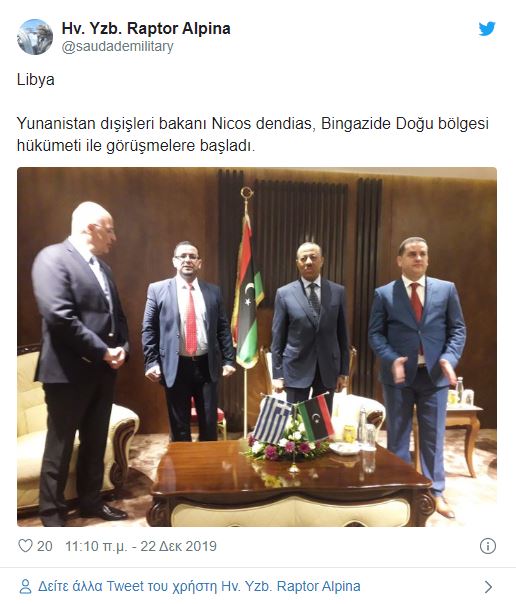This screenshot has width=516, height=604.
Task: Open the 11:10 π.μ. - 22 Δεκ 2019 timestamp
Action: click(x=141, y=546)
